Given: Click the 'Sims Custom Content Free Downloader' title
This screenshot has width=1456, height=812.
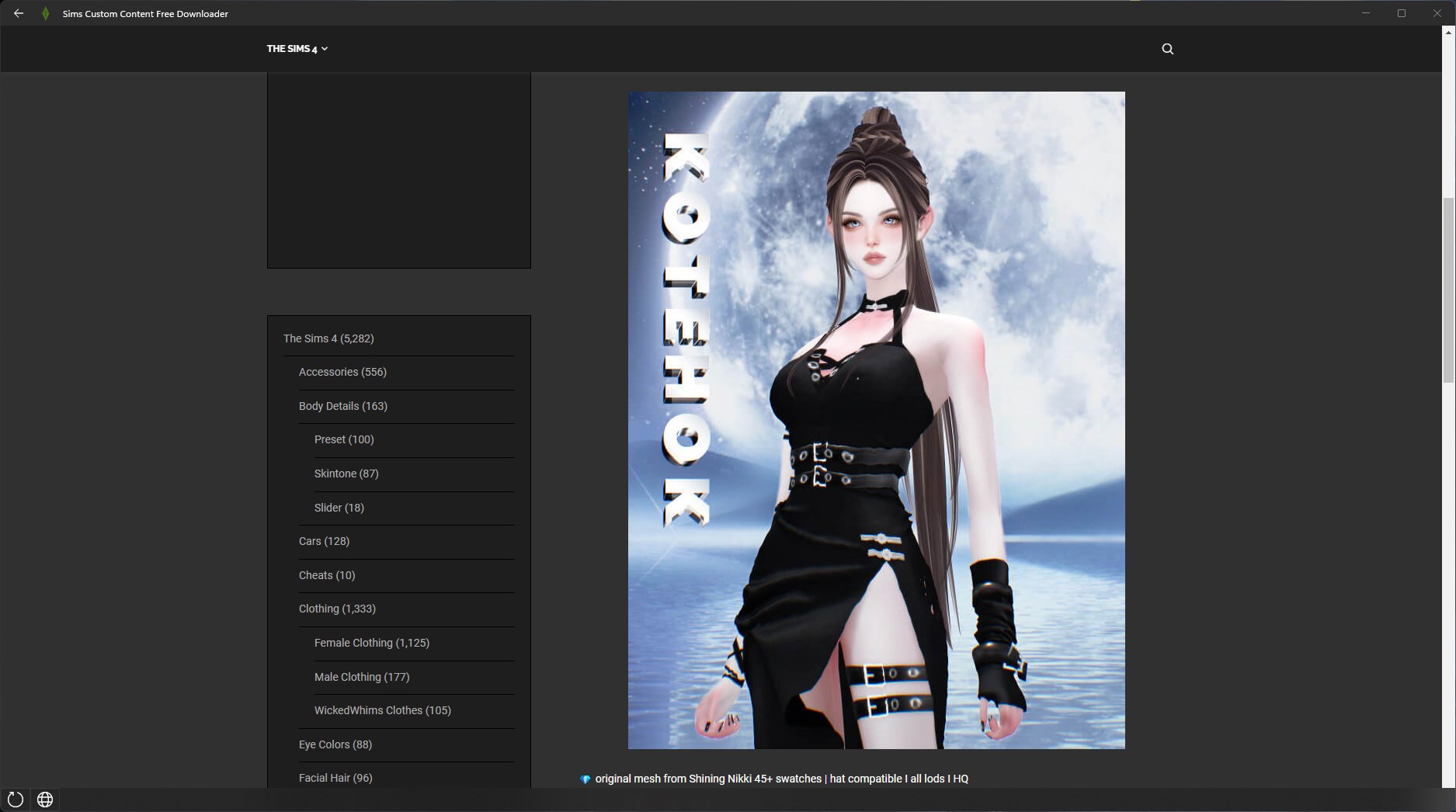Looking at the screenshot, I should tap(145, 14).
